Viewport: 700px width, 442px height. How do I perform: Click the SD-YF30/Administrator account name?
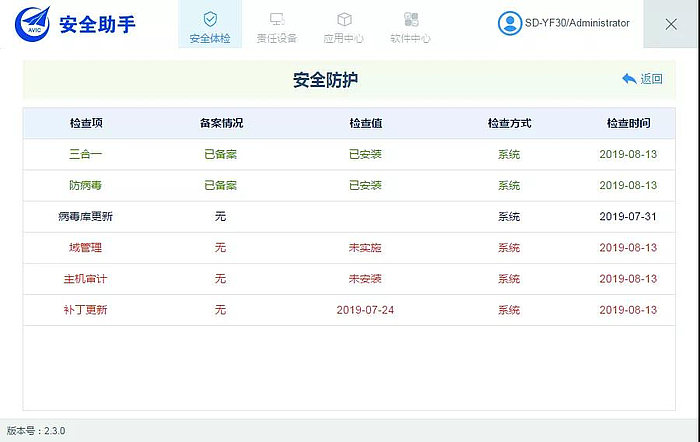tap(579, 23)
